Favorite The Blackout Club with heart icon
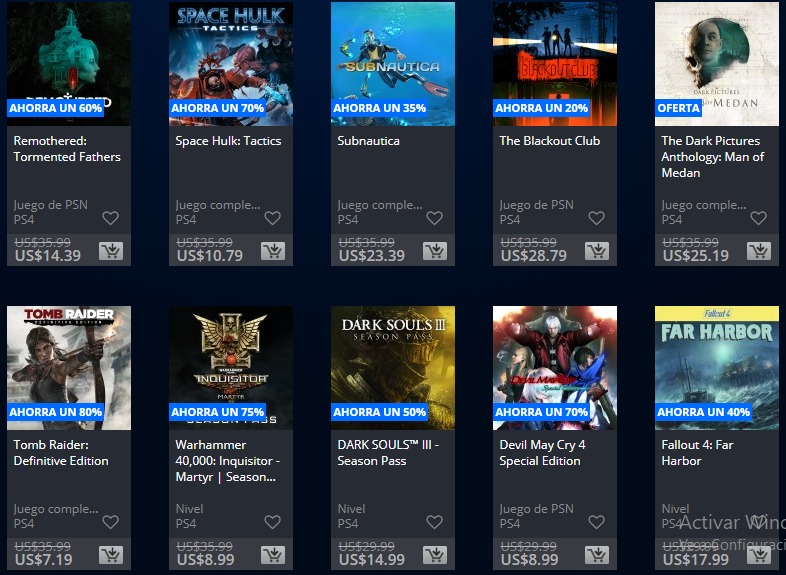This screenshot has height=575, width=786. [596, 218]
